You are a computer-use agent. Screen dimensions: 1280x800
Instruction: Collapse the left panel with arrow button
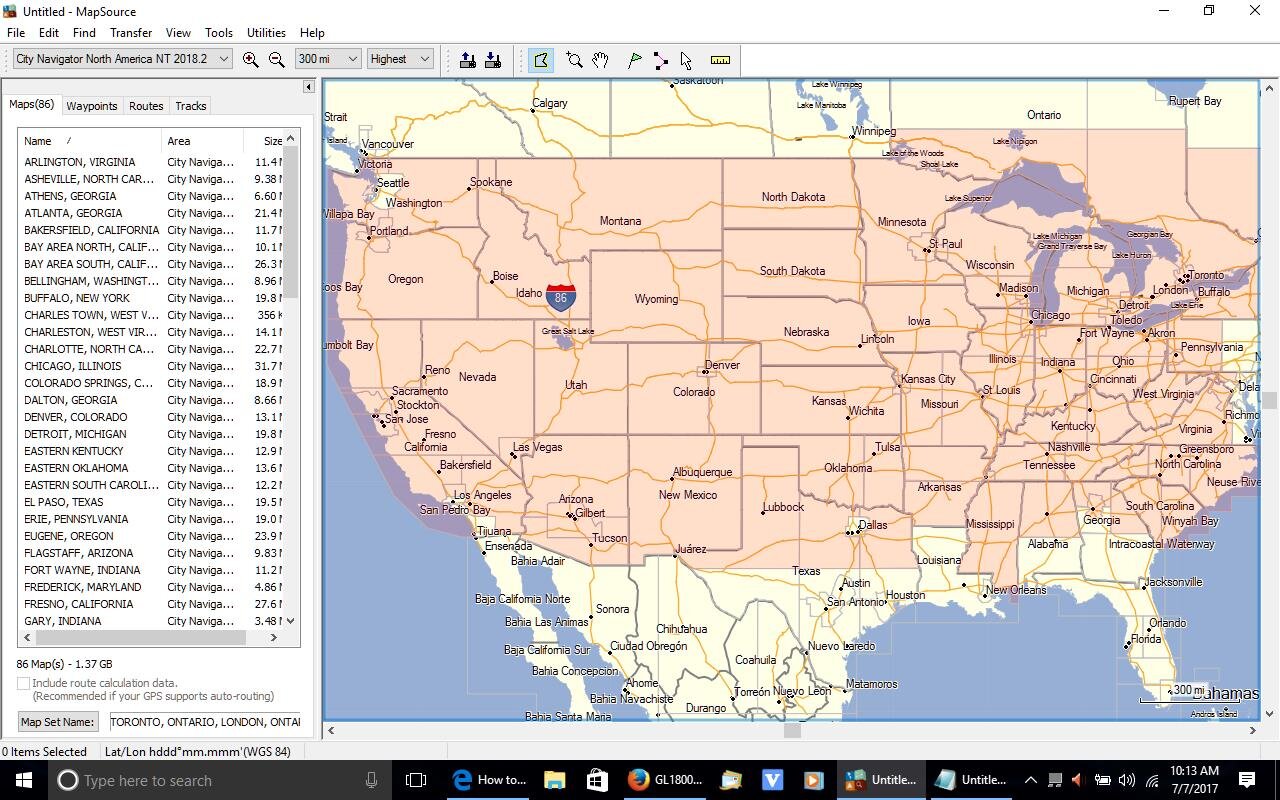coord(308,87)
